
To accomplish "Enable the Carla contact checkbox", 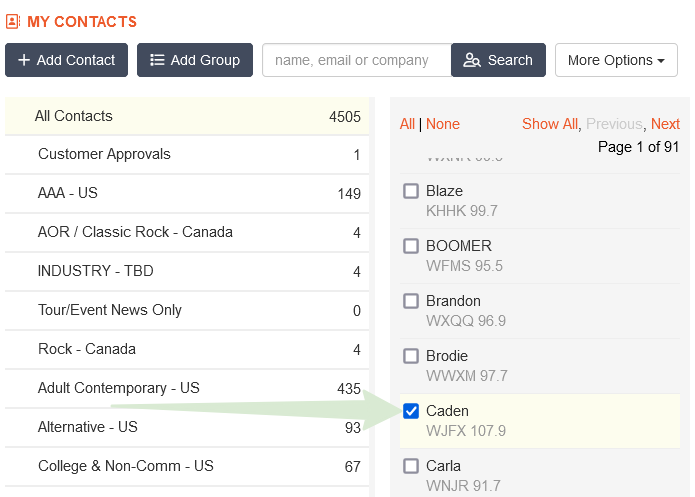I will point(411,466).
